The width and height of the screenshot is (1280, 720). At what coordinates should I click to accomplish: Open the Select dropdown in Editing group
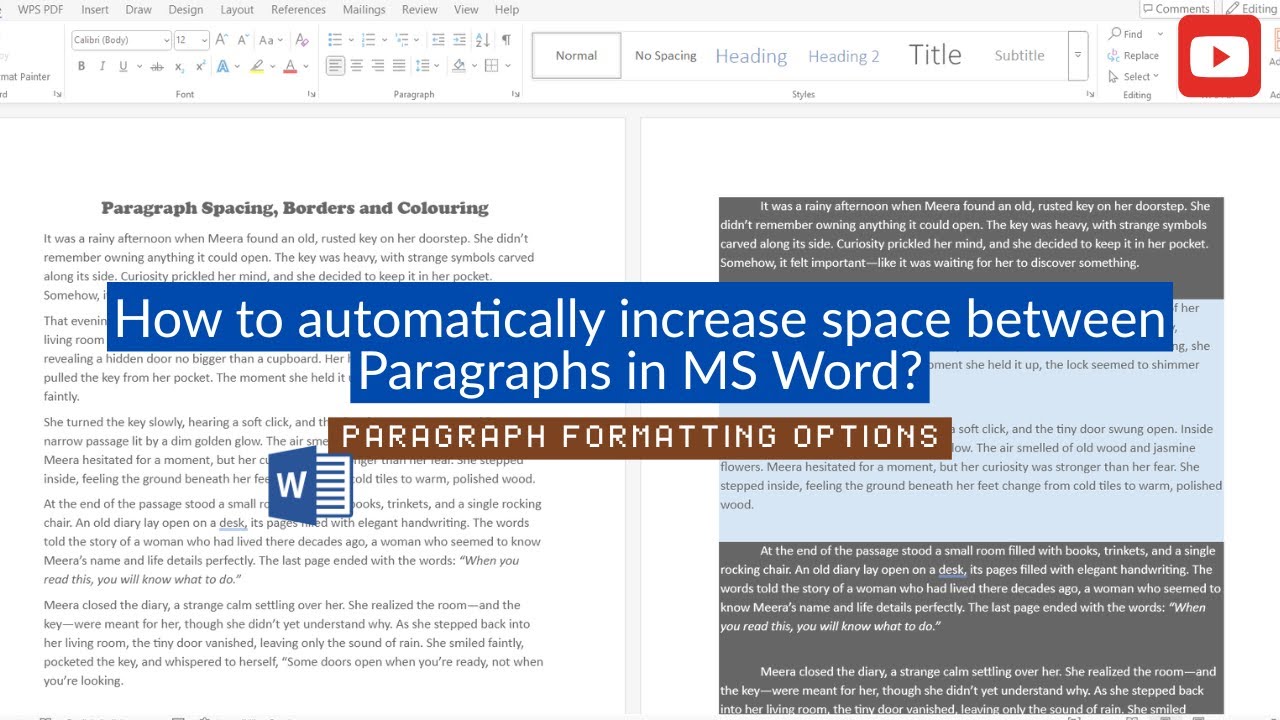pos(1134,76)
